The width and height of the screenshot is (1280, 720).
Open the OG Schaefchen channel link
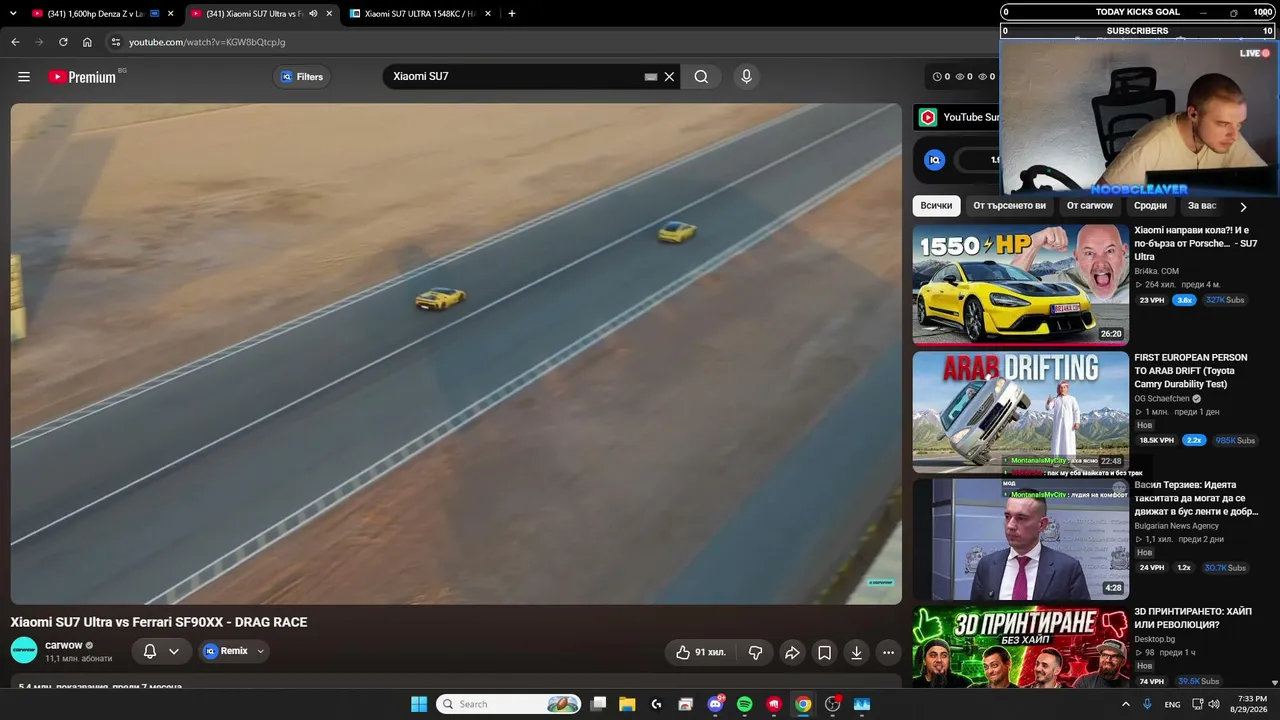point(1162,399)
